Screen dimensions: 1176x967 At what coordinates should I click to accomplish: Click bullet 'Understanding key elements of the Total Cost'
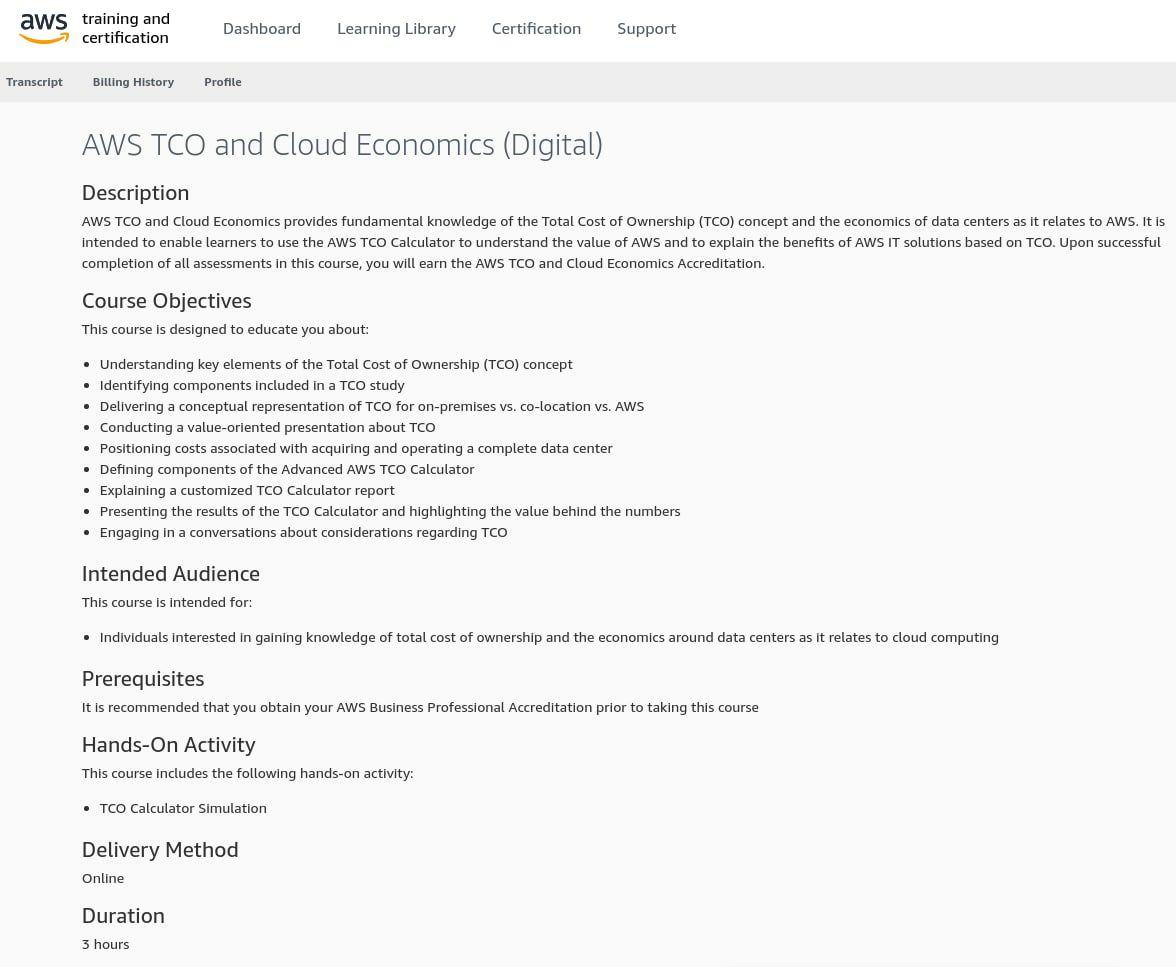coord(336,365)
